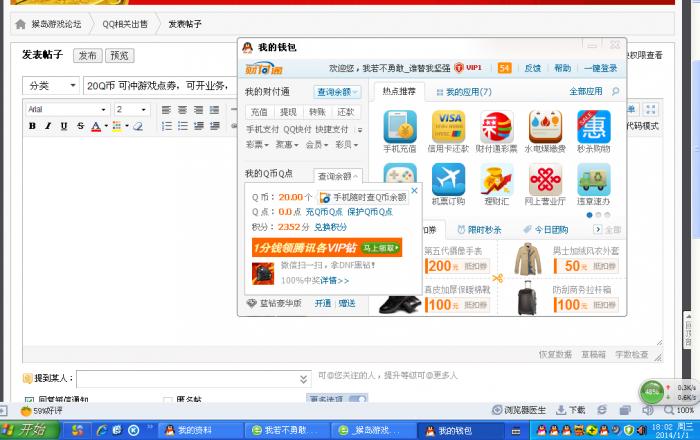
Task: Click the 转账 button
Action: point(317,112)
